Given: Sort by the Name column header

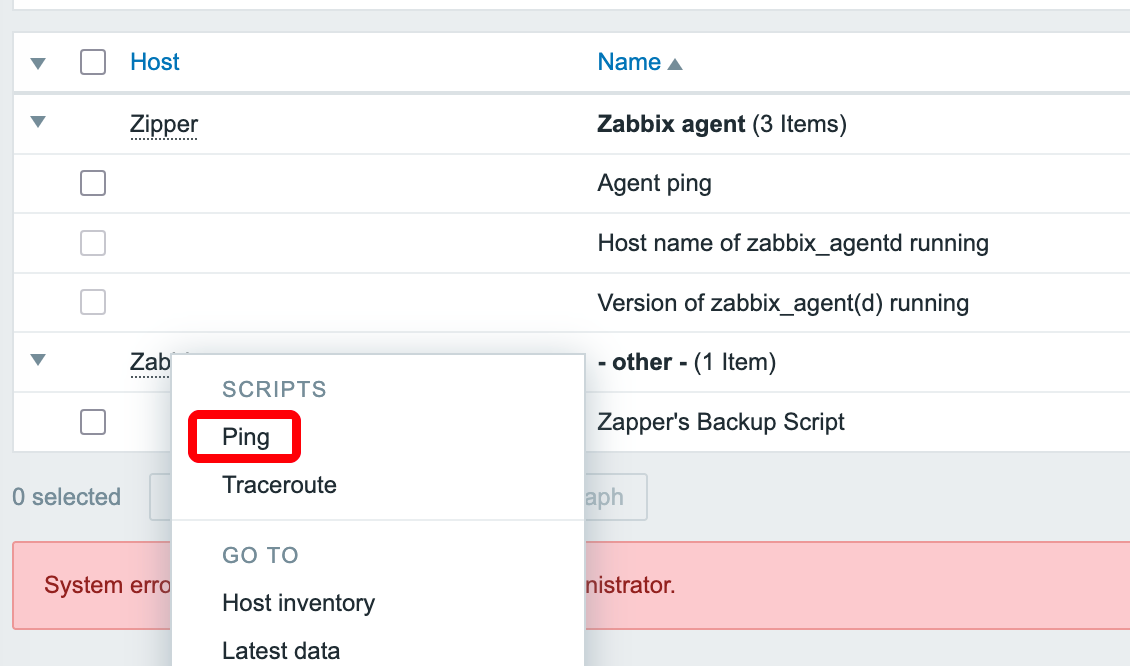Looking at the screenshot, I should [629, 62].
